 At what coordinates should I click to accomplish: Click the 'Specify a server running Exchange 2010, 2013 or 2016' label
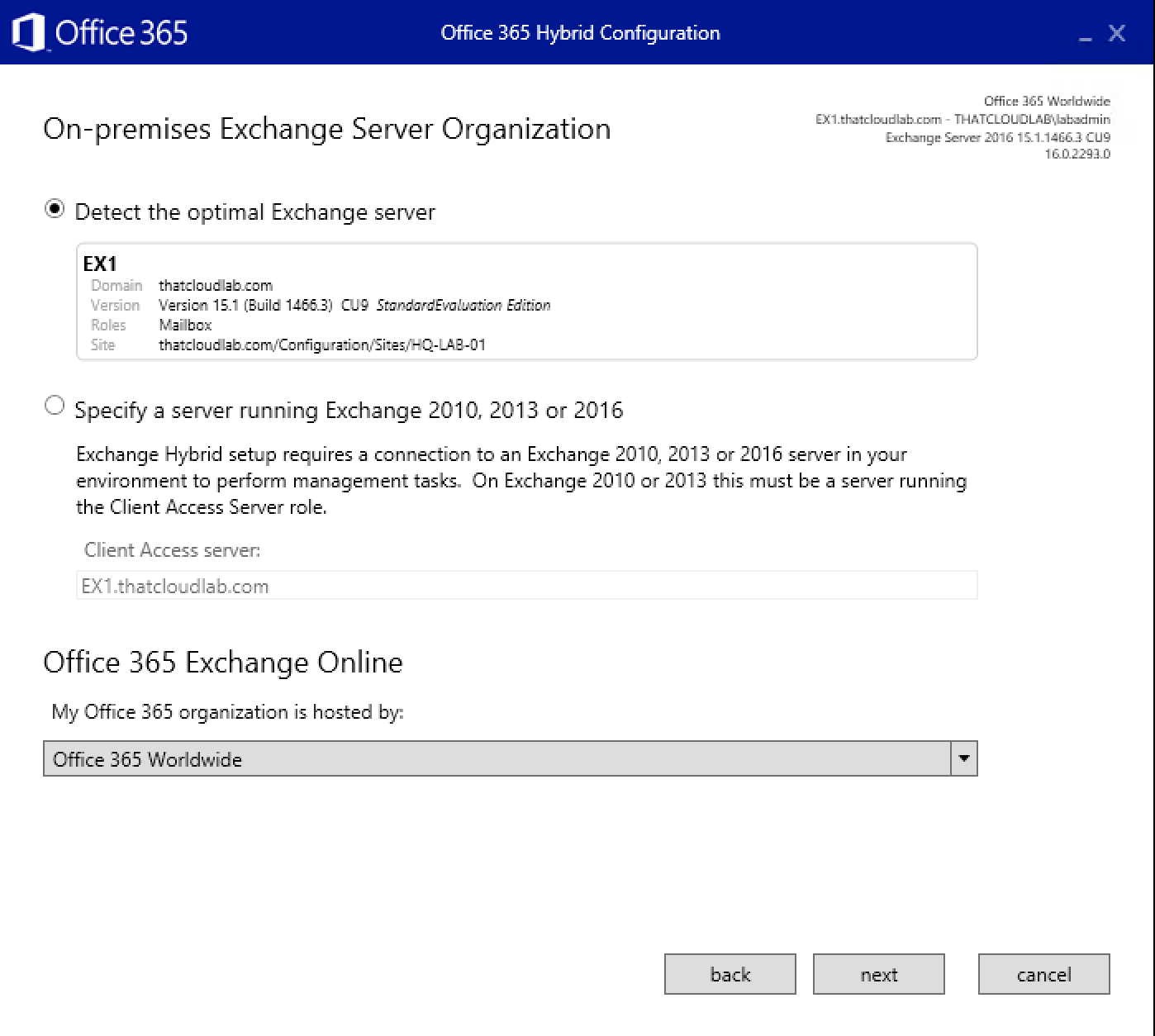click(x=349, y=411)
